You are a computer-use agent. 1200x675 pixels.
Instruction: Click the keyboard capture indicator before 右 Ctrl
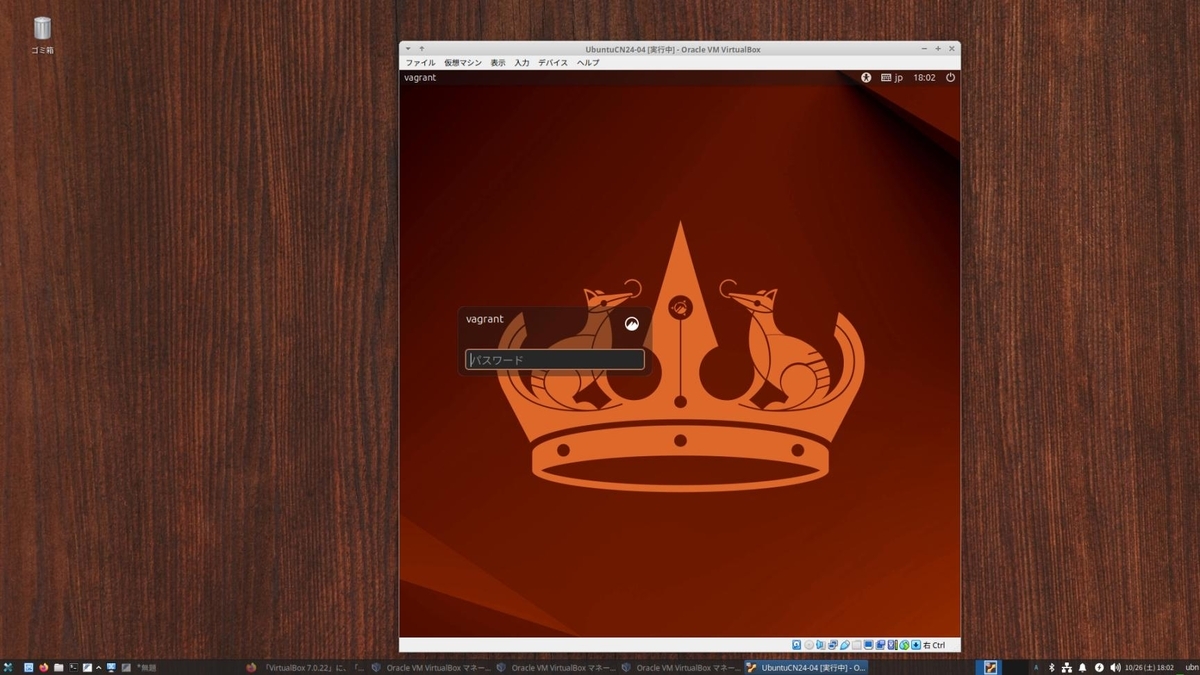(x=916, y=645)
